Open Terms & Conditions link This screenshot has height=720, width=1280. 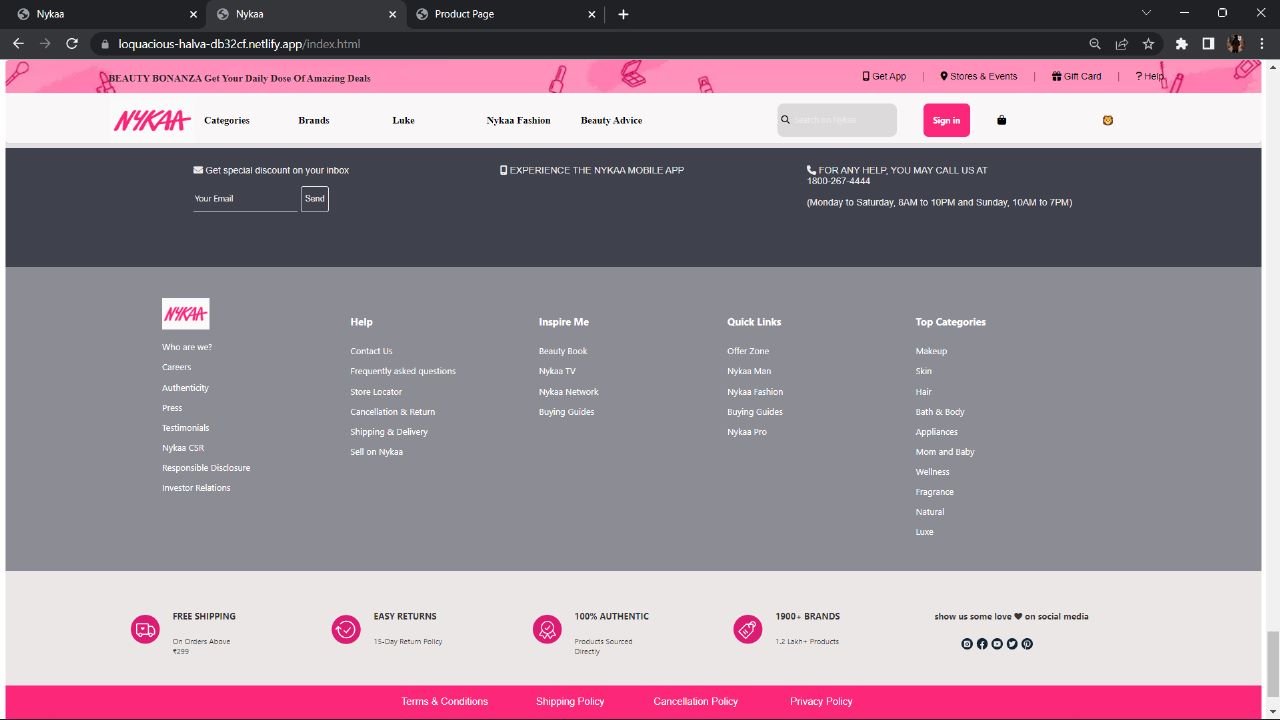point(445,701)
